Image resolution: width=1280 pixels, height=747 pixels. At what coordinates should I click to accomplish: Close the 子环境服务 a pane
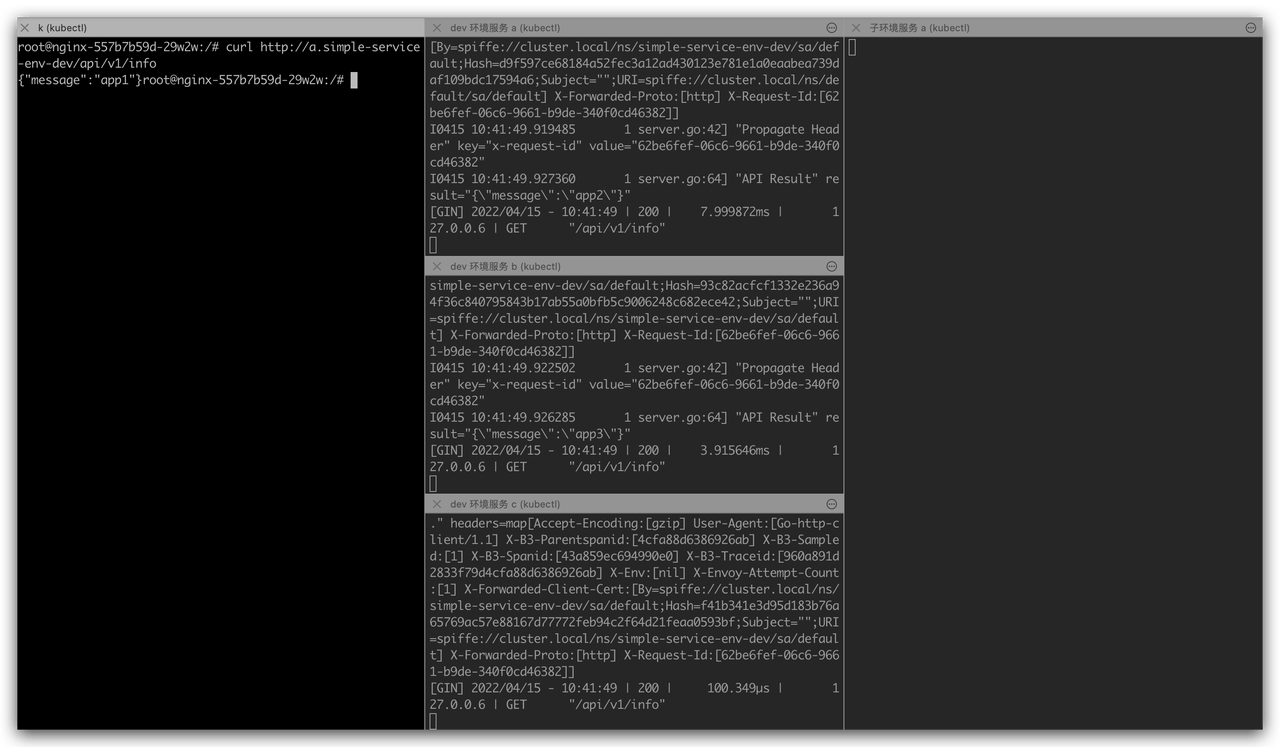[856, 27]
